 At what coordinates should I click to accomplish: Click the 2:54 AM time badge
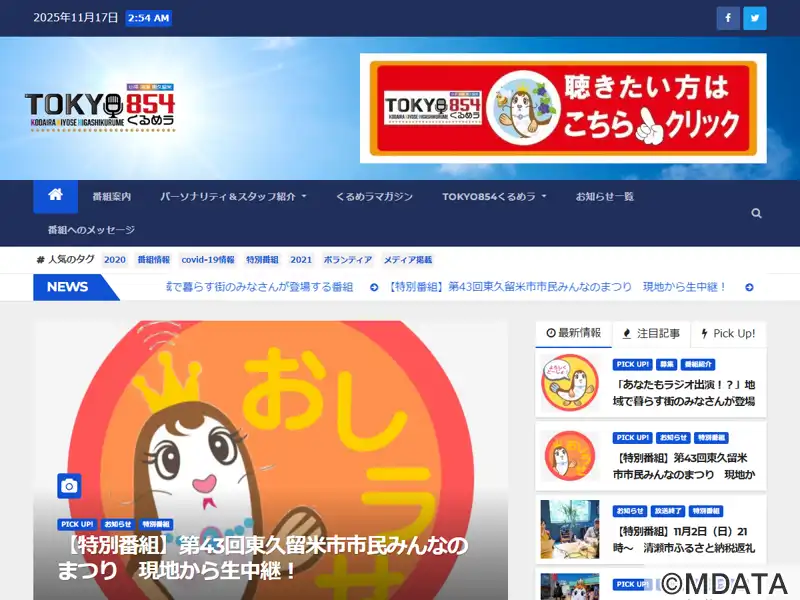coord(148,18)
